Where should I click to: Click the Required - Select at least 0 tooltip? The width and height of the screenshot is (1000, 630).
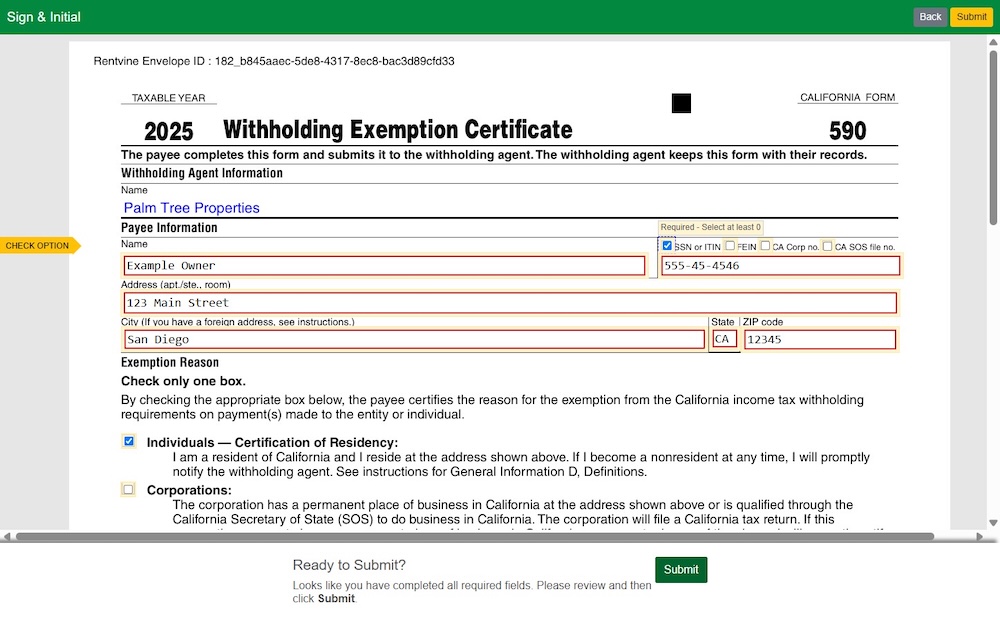click(710, 227)
